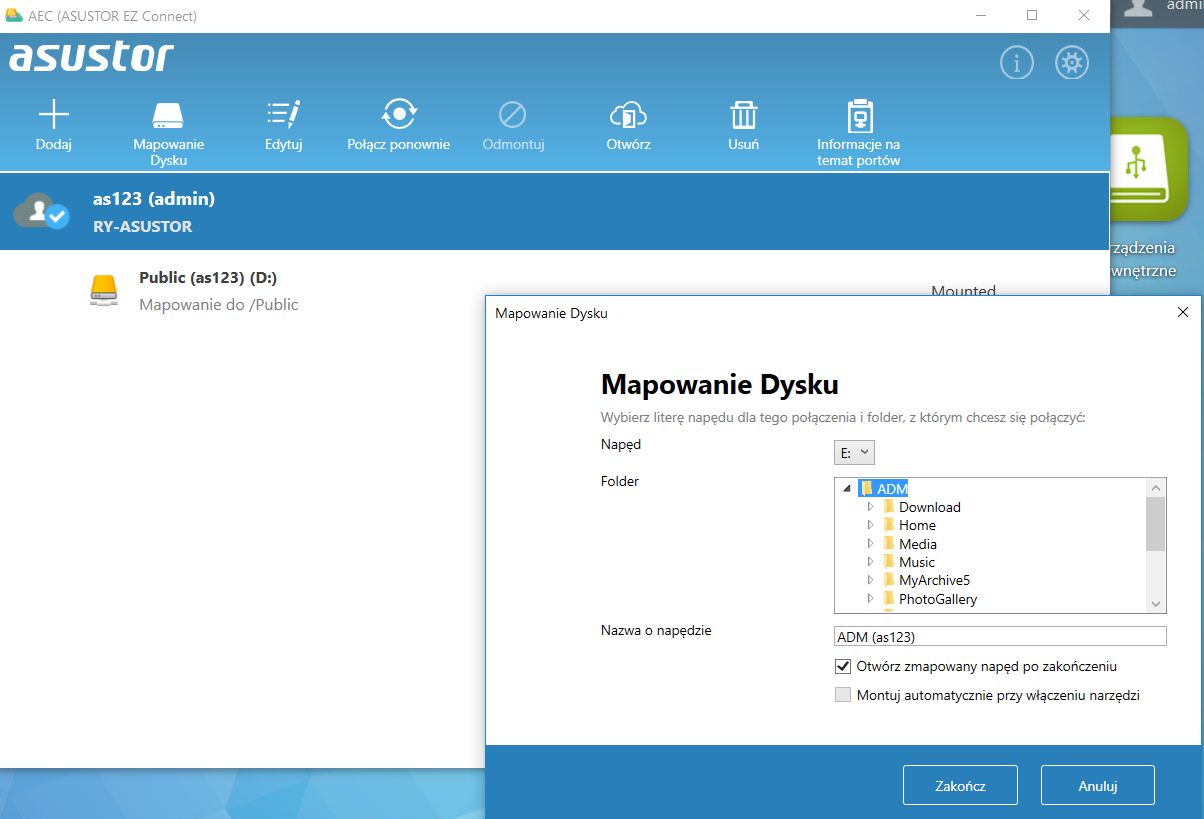Open the Napęd drive letter dropdown
This screenshot has width=1204, height=819.
854,453
